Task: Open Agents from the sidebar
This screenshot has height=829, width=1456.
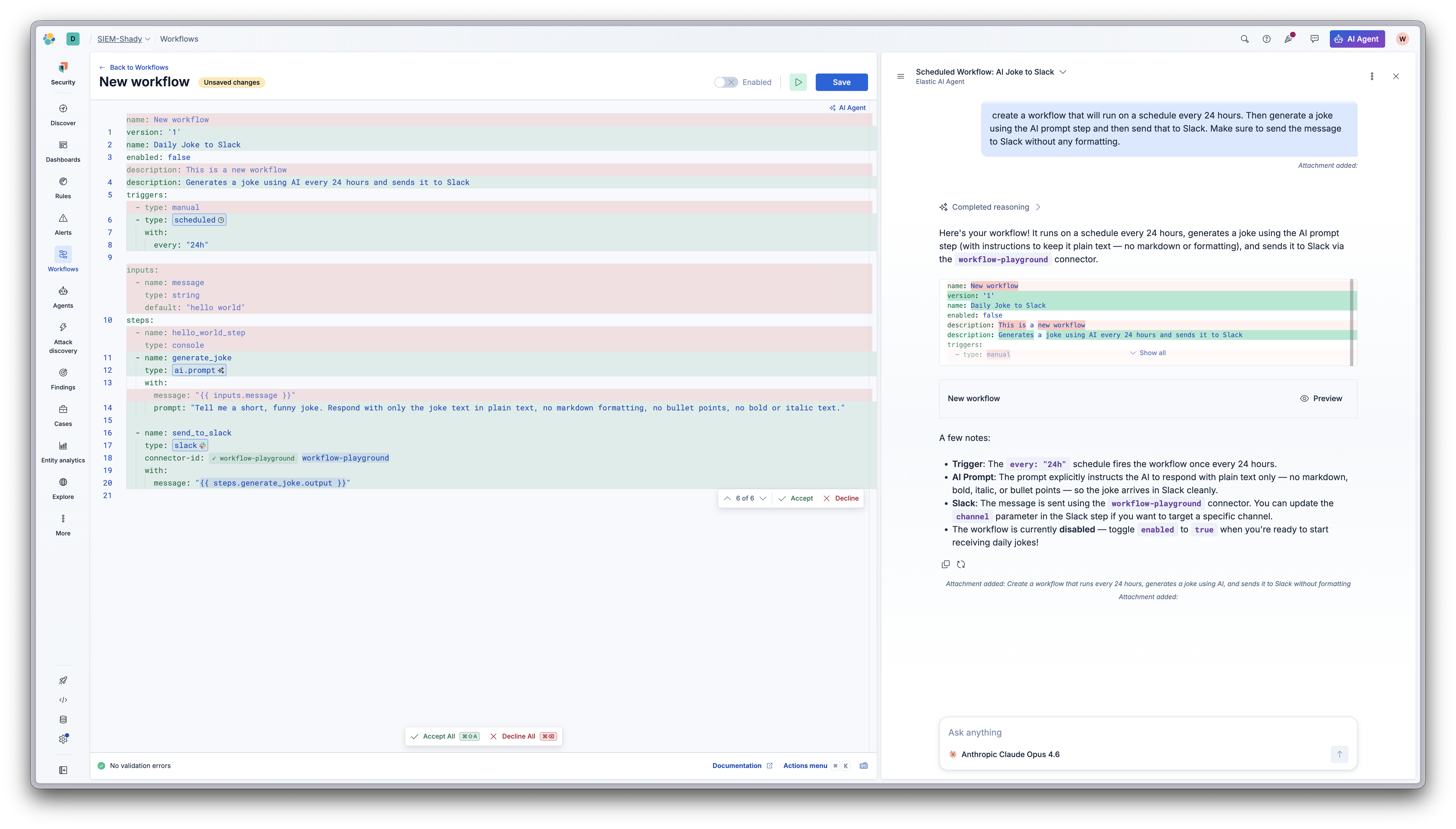Action: click(x=63, y=297)
